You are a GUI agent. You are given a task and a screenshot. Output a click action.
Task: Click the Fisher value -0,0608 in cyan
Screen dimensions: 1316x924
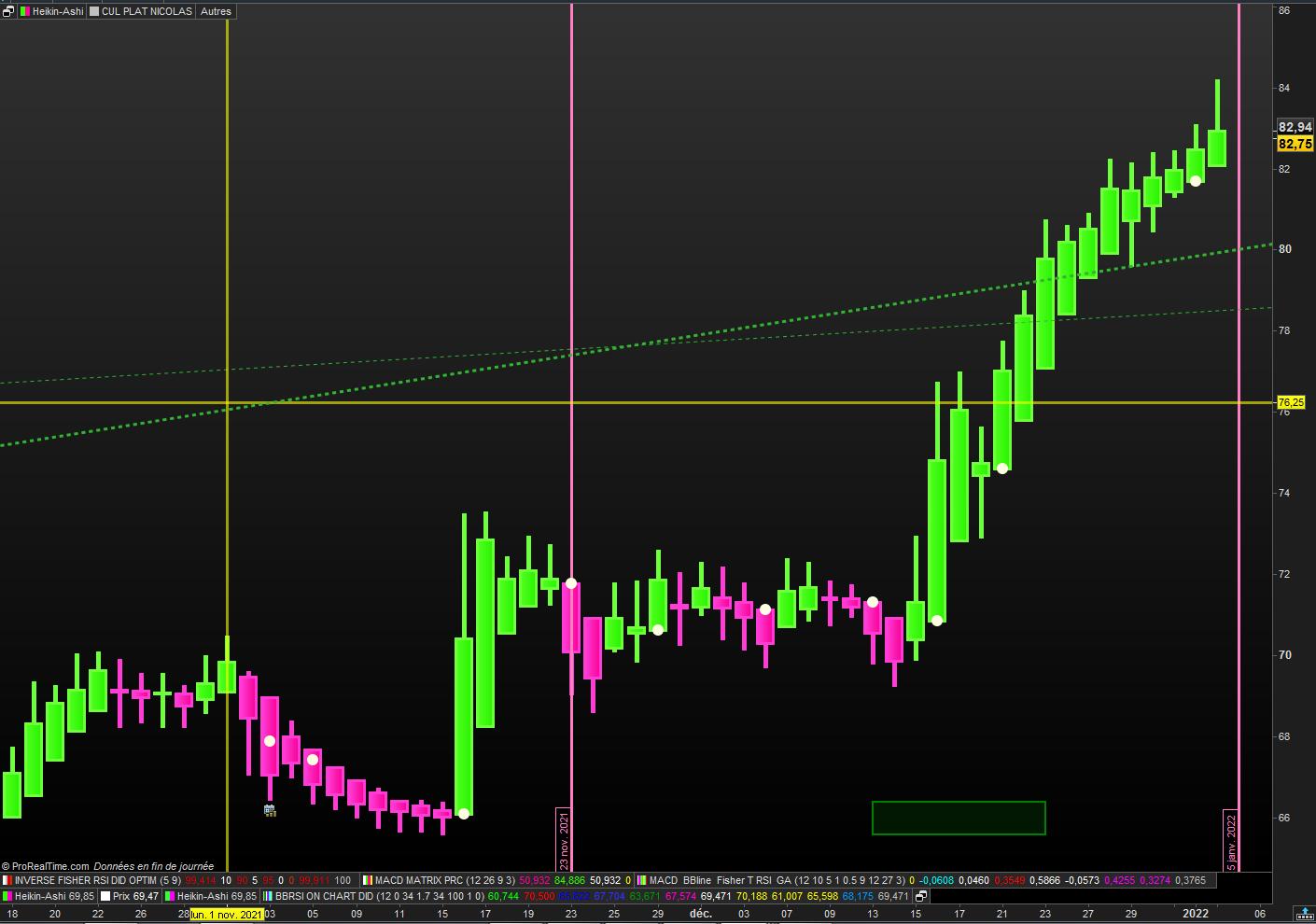936,880
